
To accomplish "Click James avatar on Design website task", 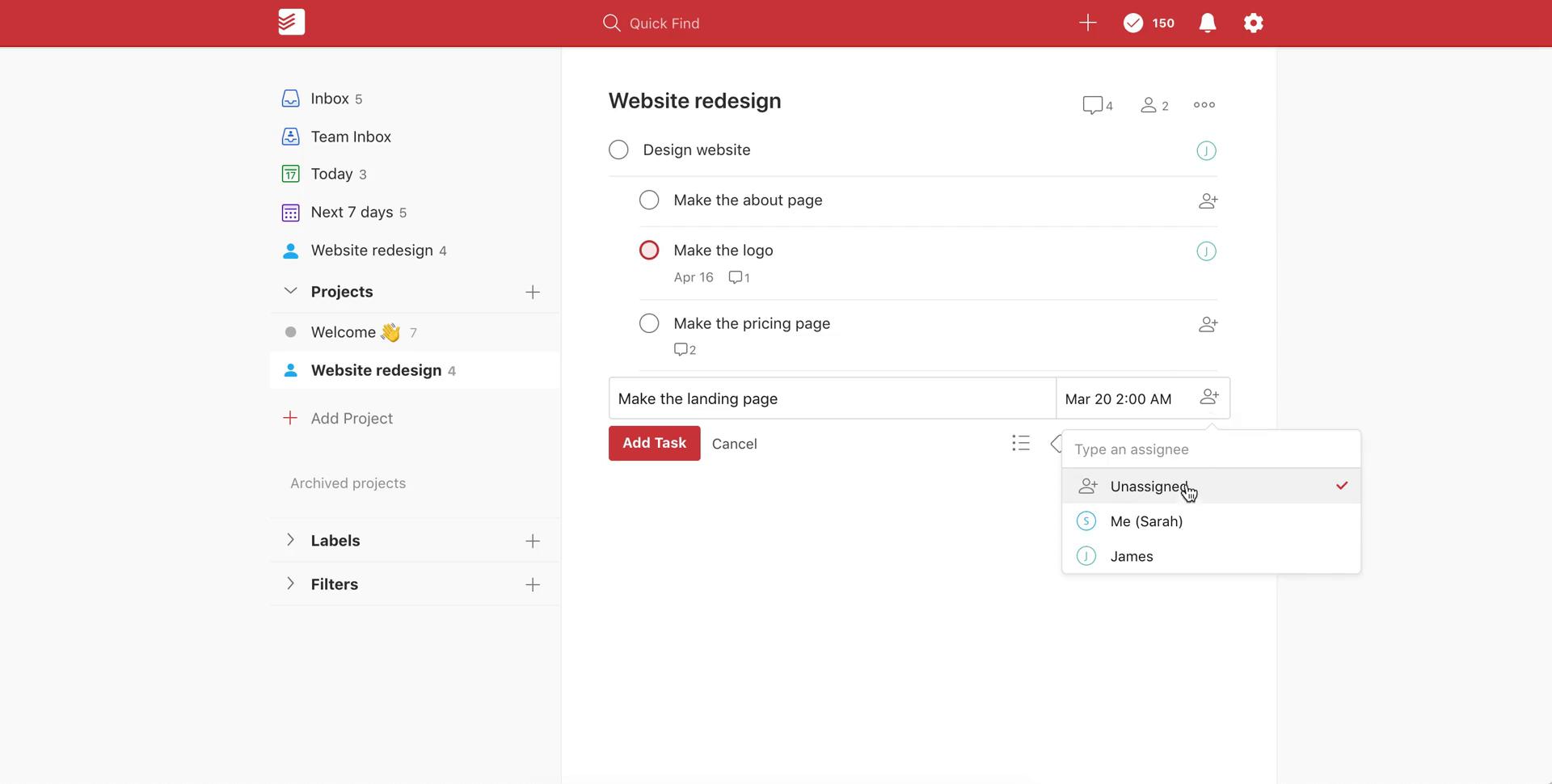I will click(1206, 150).
